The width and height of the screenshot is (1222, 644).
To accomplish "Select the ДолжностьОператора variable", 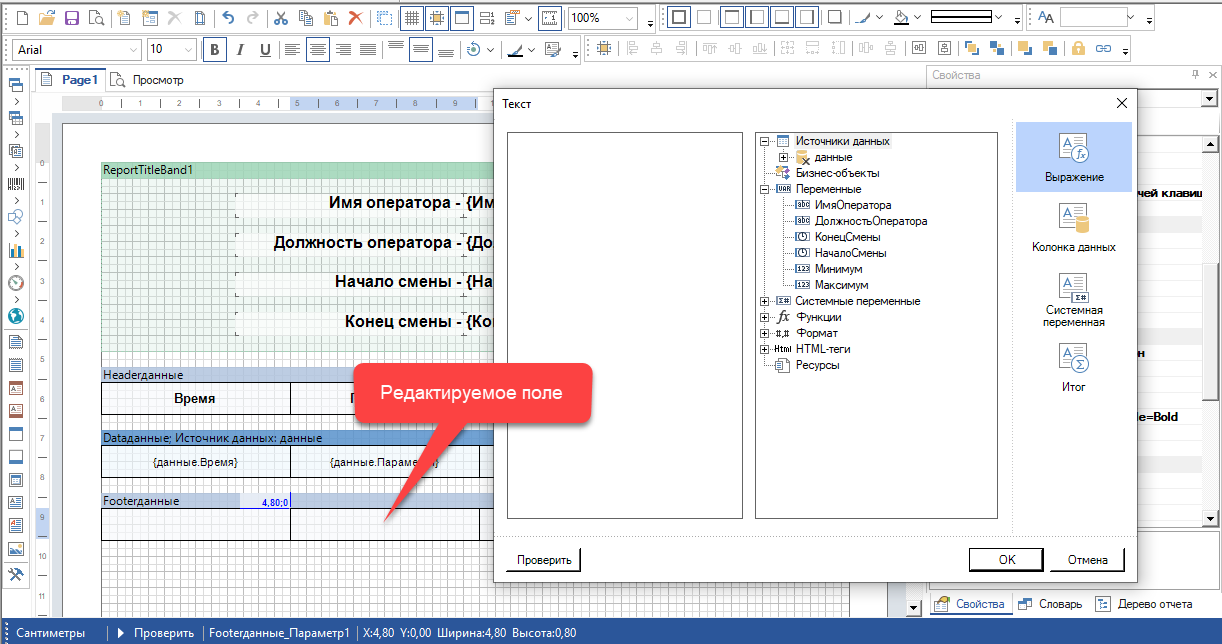I will [x=871, y=221].
